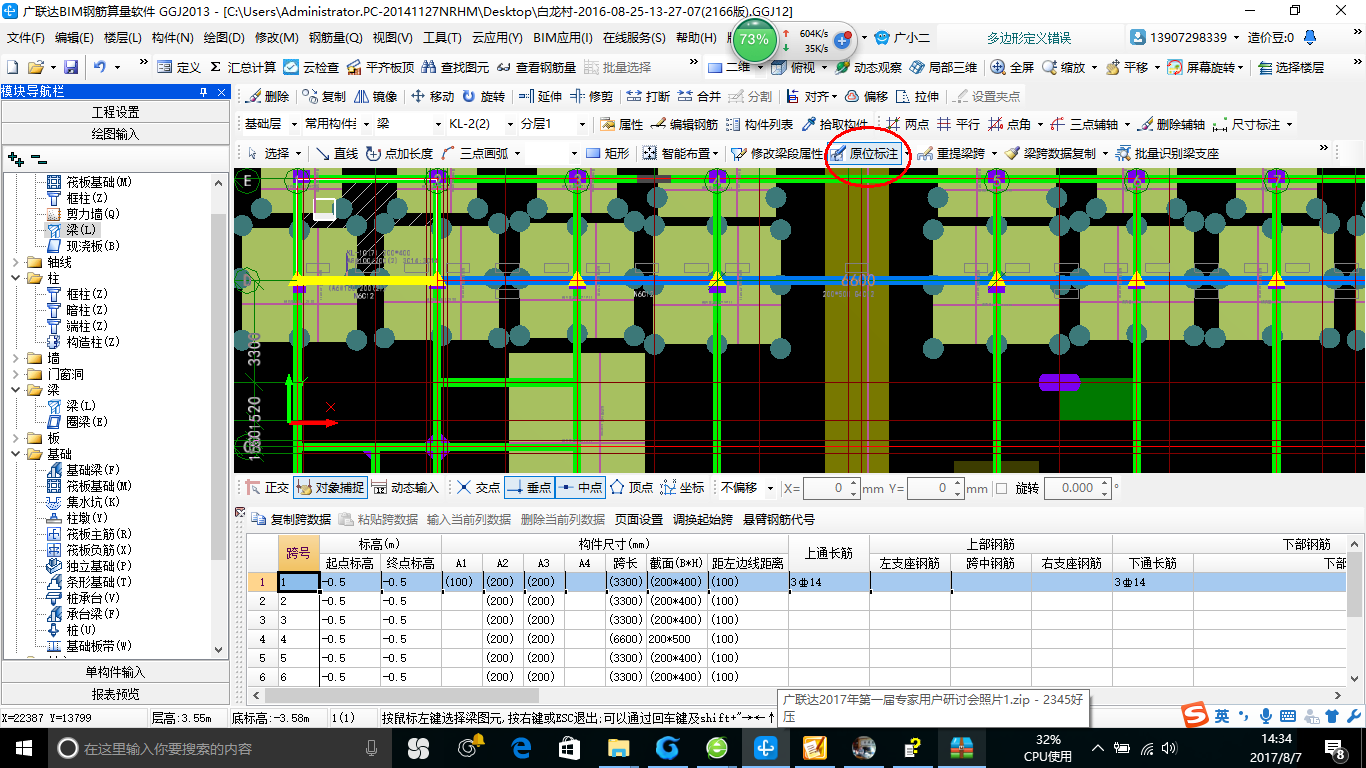Open 钢筋量(Q) menu

point(335,38)
